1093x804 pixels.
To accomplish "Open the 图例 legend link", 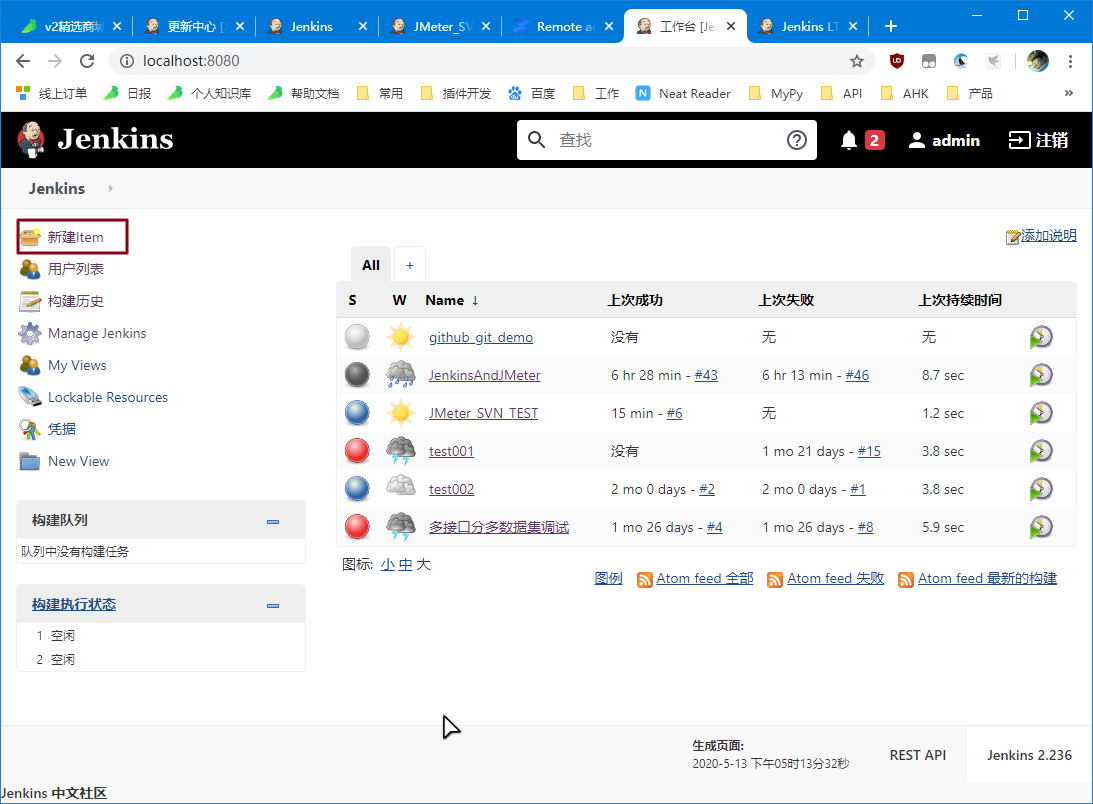I will [x=609, y=579].
